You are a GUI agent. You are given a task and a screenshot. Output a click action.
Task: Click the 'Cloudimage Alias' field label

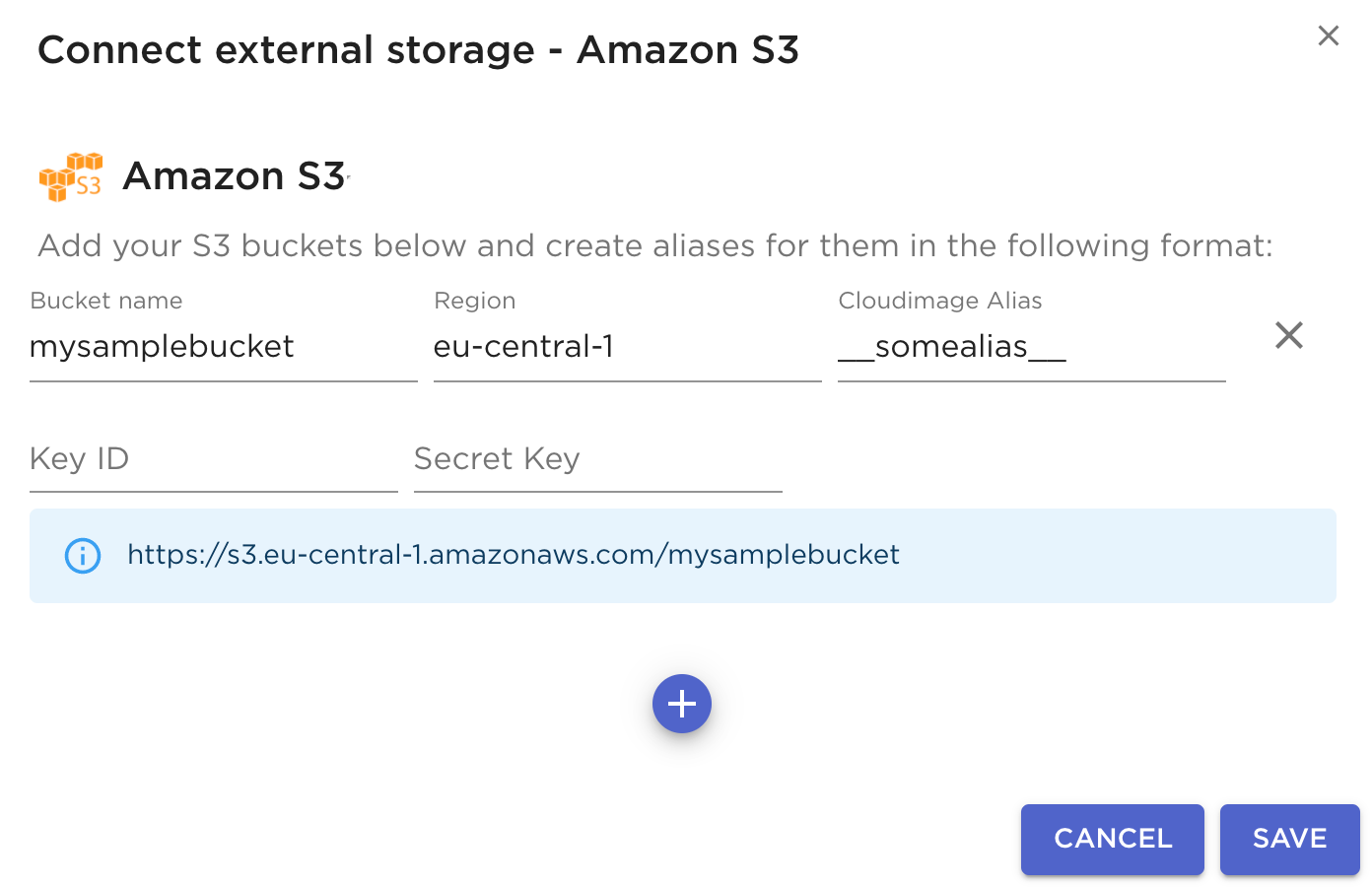939,301
